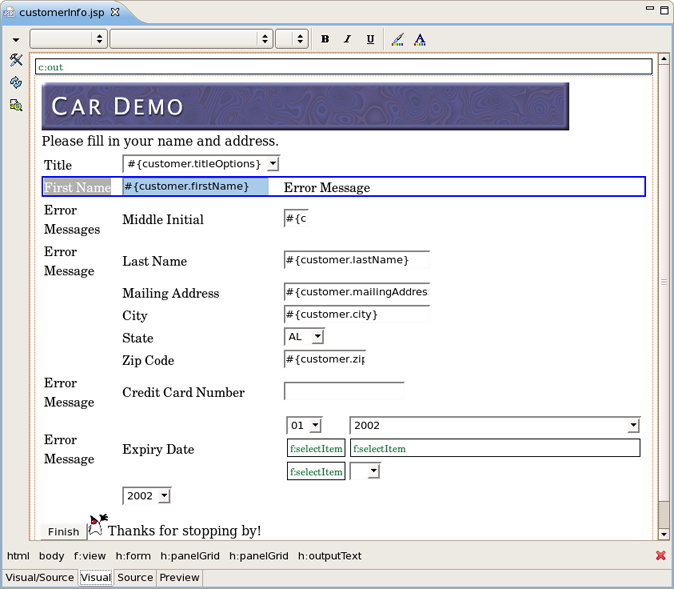Click the customer.zip input field

(x=325, y=359)
